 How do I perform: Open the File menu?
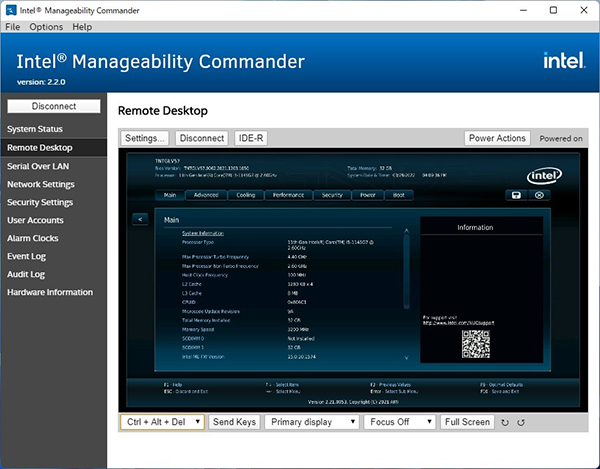coord(13,27)
